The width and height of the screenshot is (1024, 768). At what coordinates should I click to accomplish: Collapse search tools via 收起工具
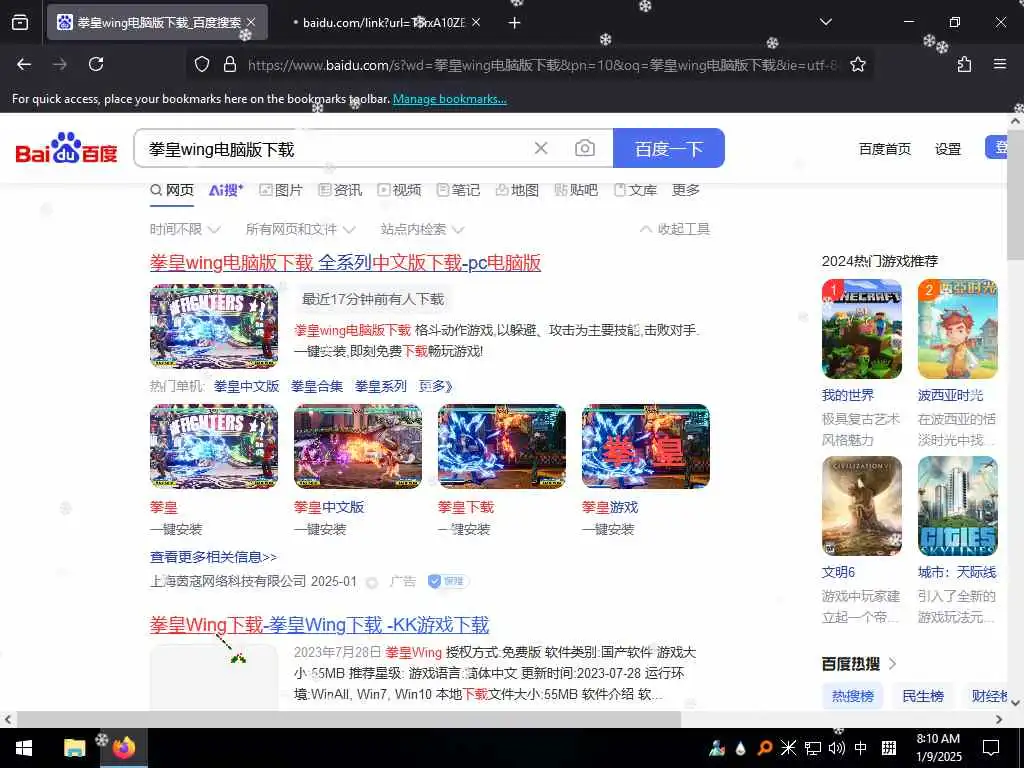pos(675,229)
